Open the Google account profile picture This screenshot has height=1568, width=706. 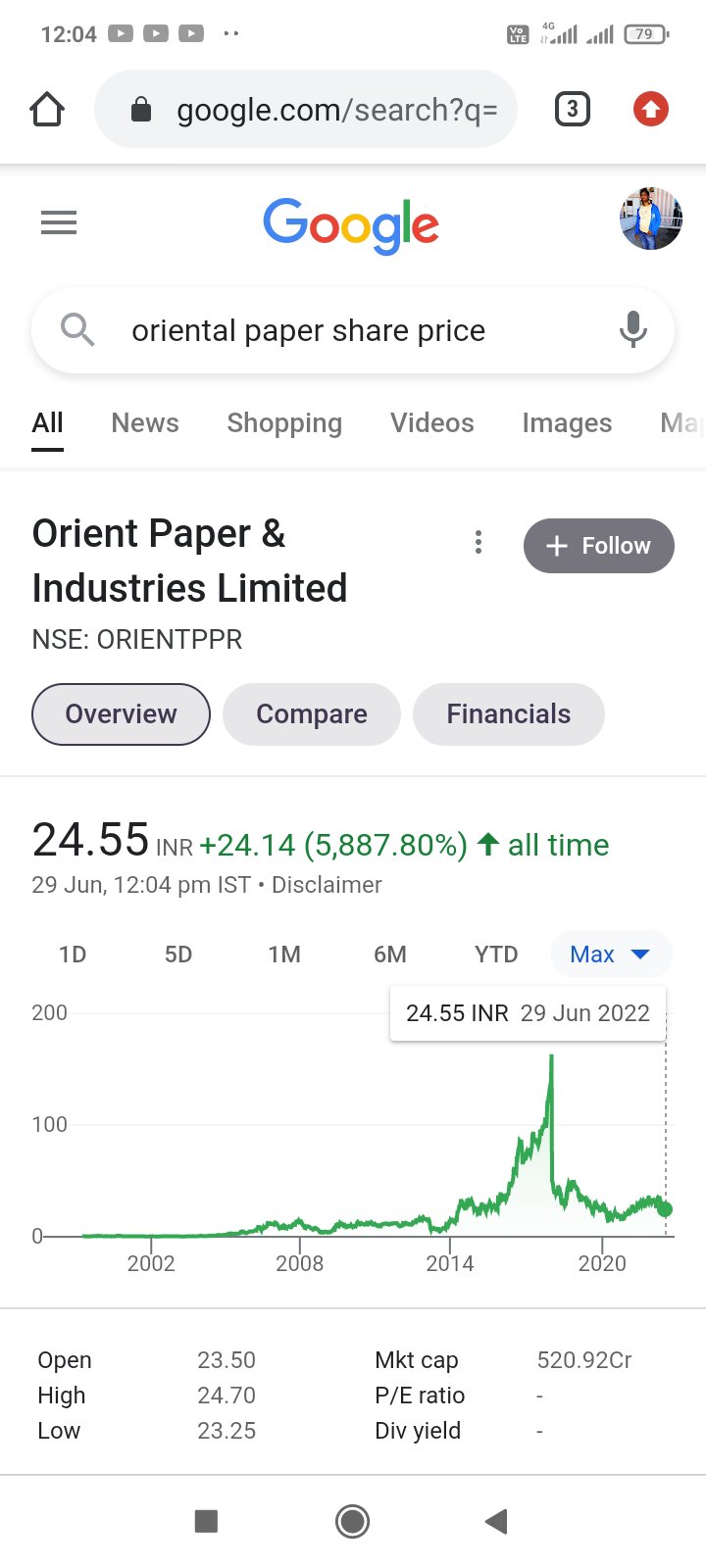(x=650, y=219)
